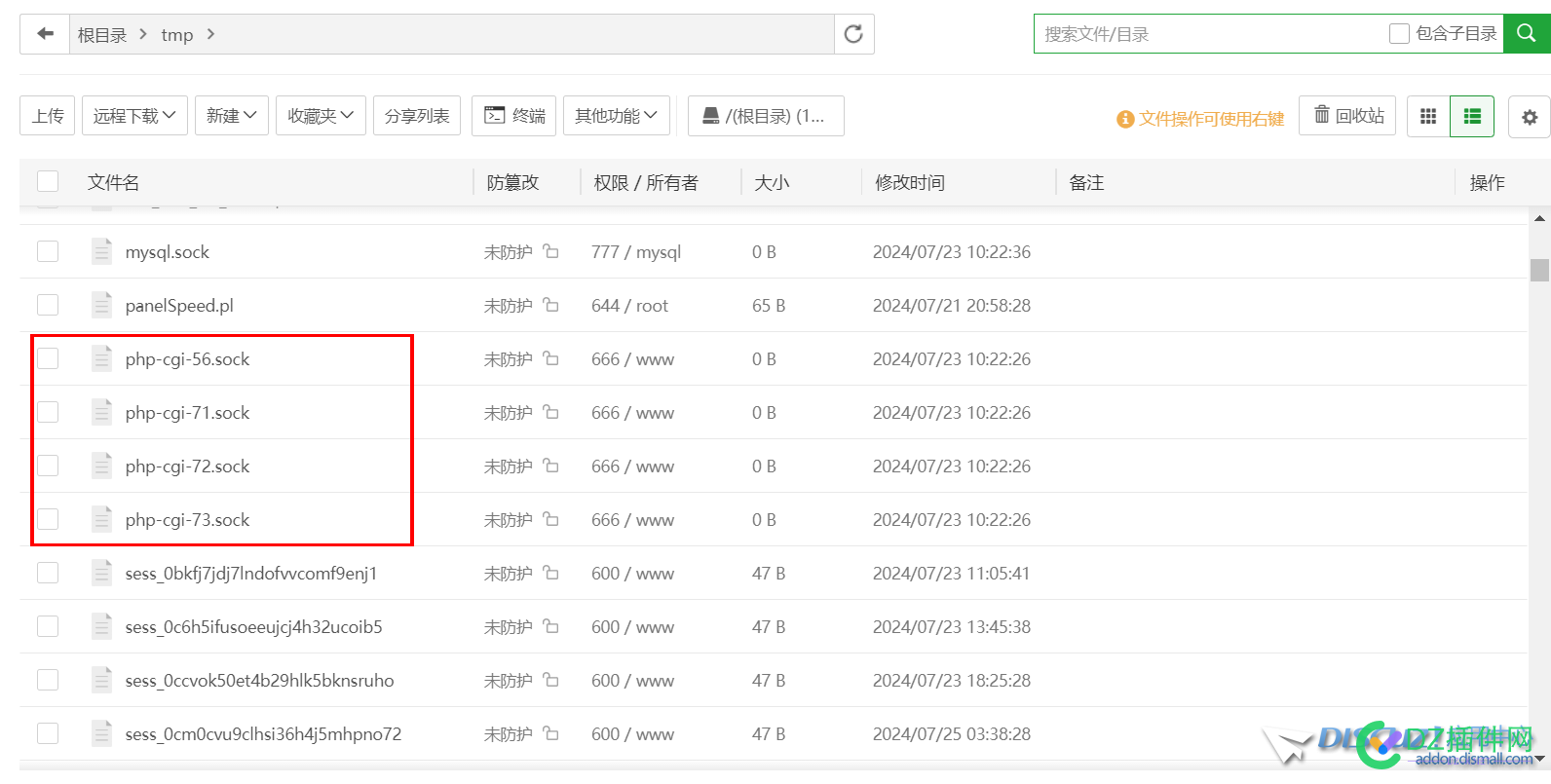Click the file icon of php-cgi-73.sock
The width and height of the screenshot is (1551, 784).
point(101,519)
